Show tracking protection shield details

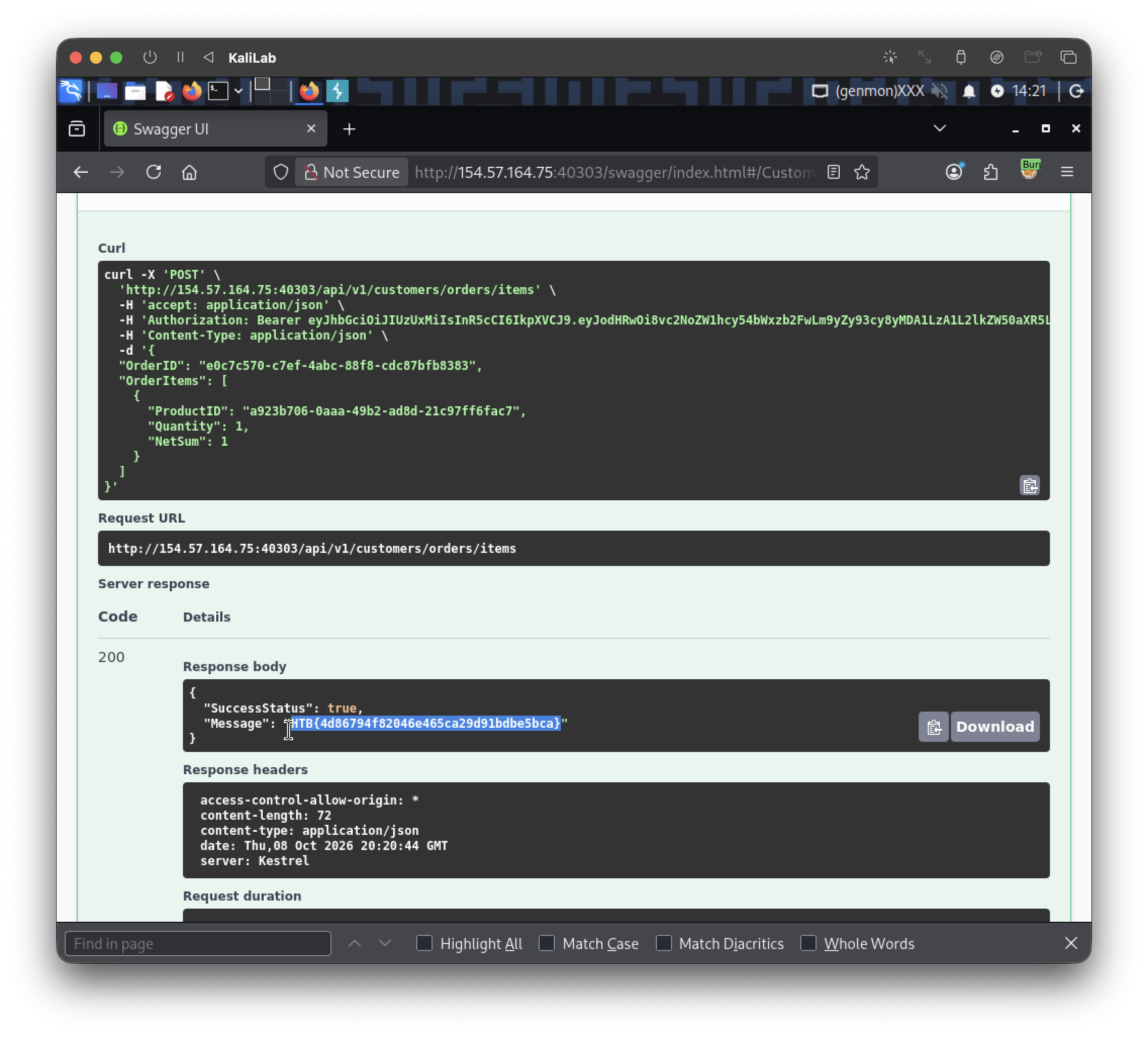tap(281, 172)
